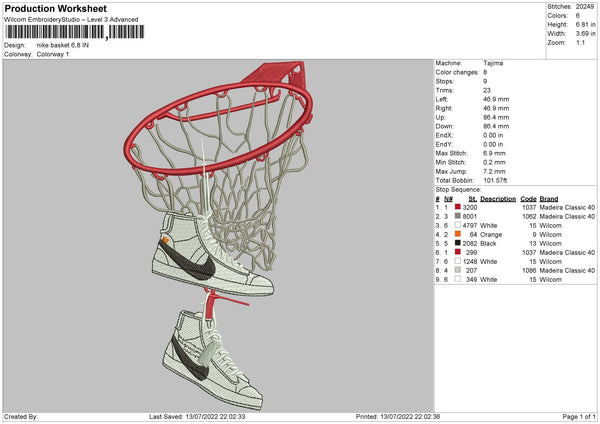600x424 pixels.
Task: Click the 'Orange' description in stop 4
Action: [491, 235]
